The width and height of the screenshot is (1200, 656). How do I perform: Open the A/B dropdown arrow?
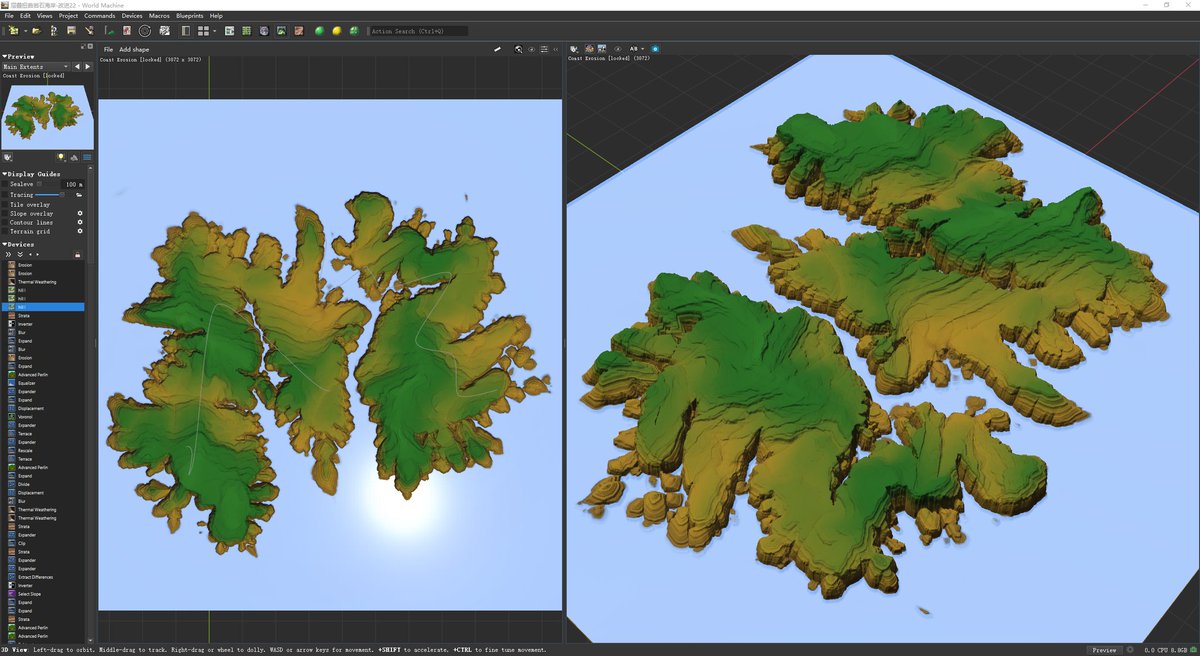[643, 49]
